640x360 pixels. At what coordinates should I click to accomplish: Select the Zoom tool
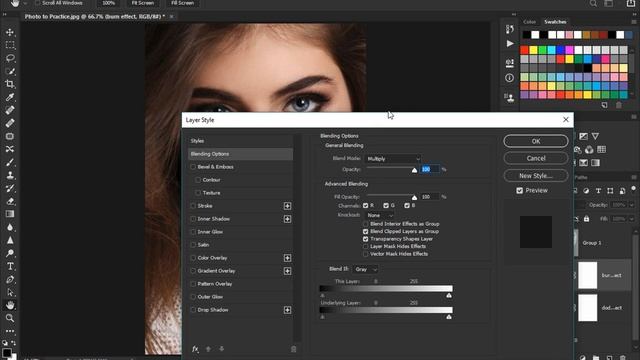click(x=10, y=318)
